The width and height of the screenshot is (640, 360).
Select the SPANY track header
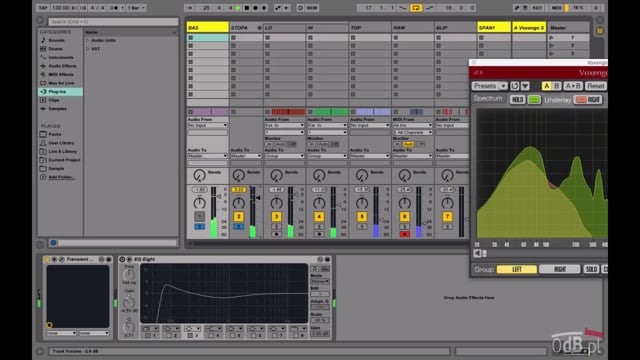pos(494,27)
